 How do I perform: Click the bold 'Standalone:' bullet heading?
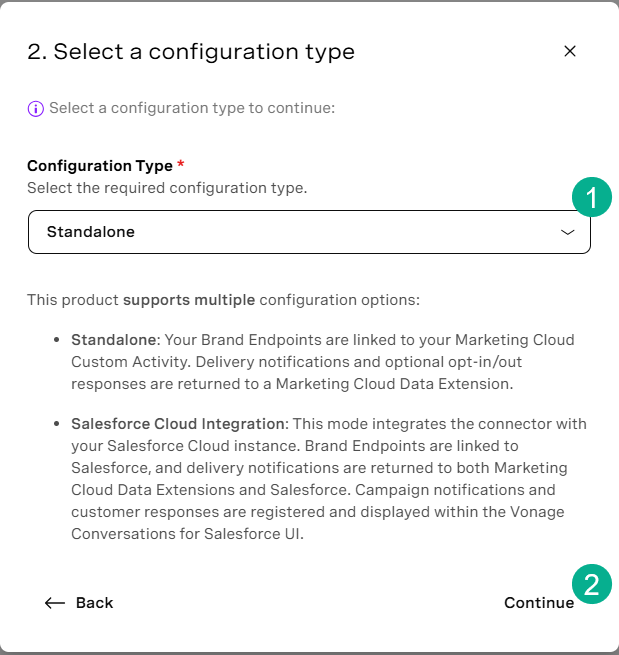coord(116,340)
